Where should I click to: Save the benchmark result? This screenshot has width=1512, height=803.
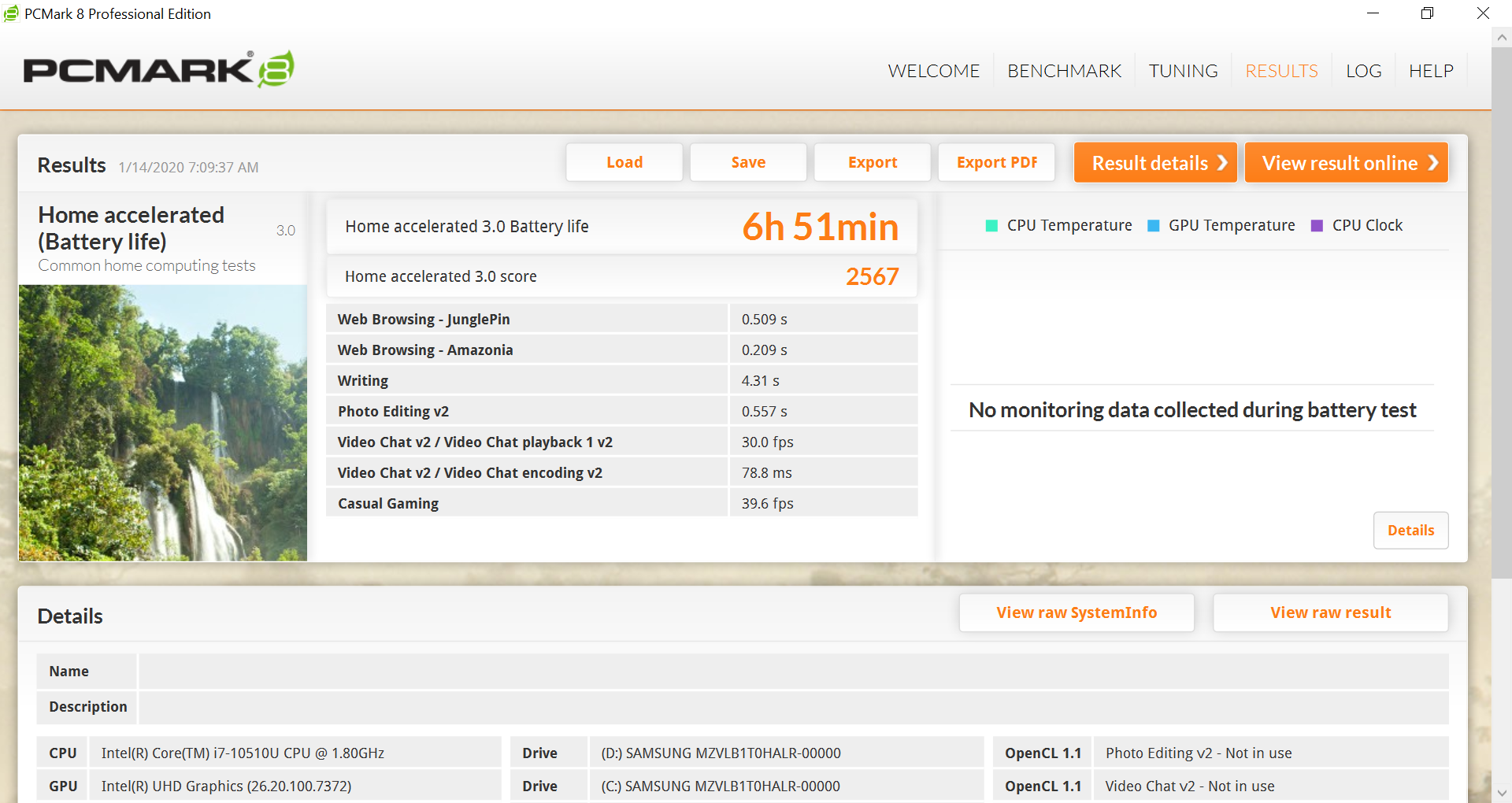pos(748,162)
